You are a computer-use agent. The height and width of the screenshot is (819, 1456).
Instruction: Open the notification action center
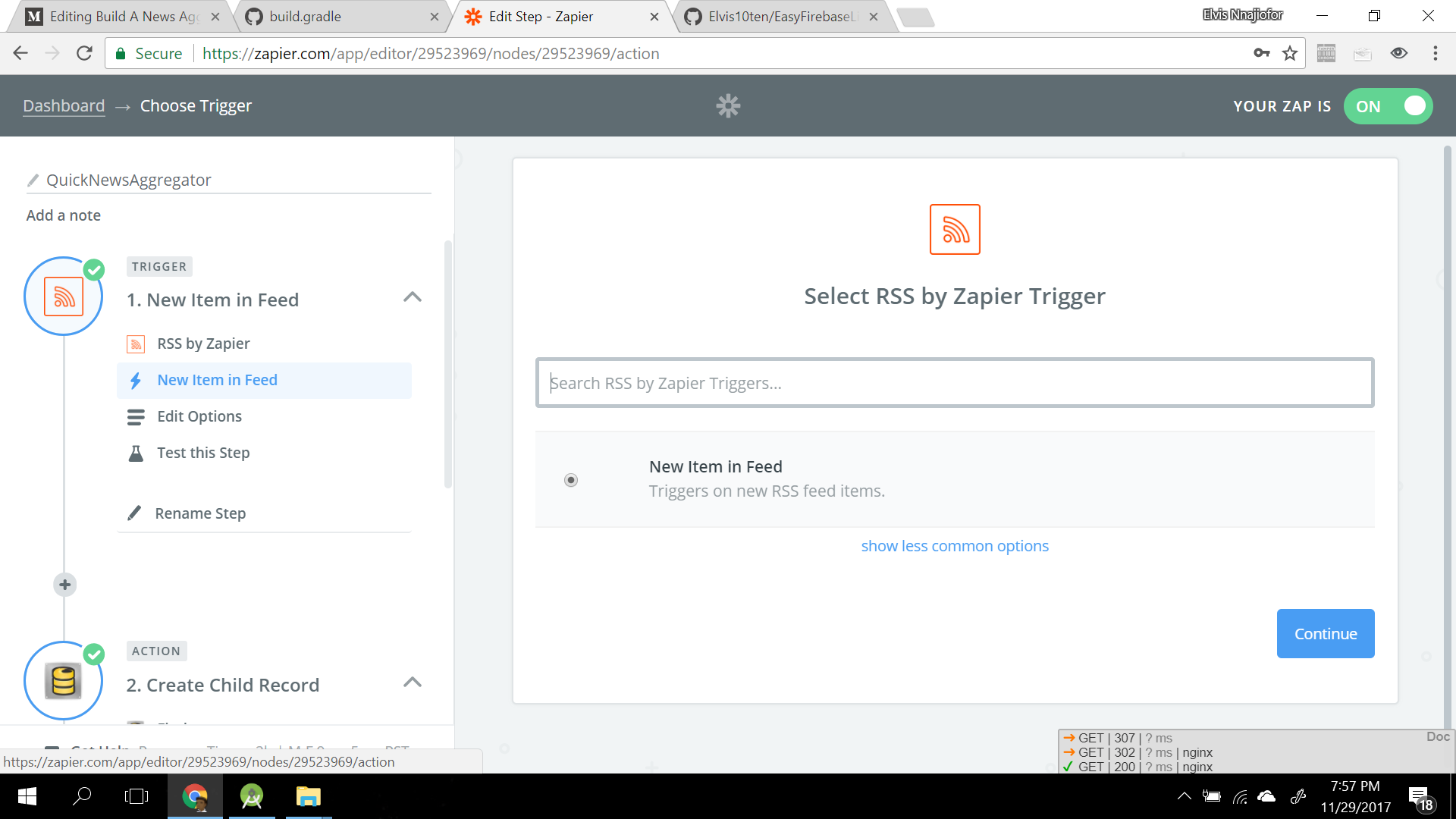(x=1422, y=798)
